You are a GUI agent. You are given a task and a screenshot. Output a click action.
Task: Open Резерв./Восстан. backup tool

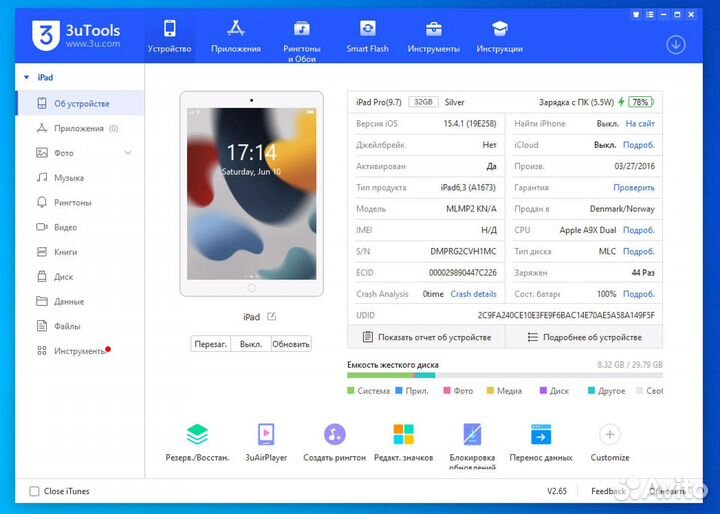(x=197, y=435)
